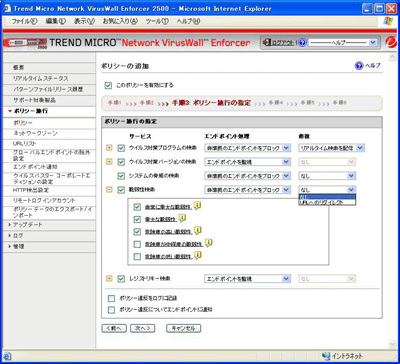Uncheck 重大な脆弱性 checkbox
The image size is (400, 364).
click(x=137, y=220)
